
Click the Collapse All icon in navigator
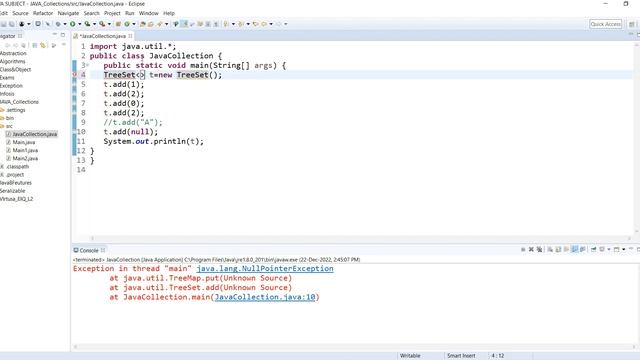35,45
